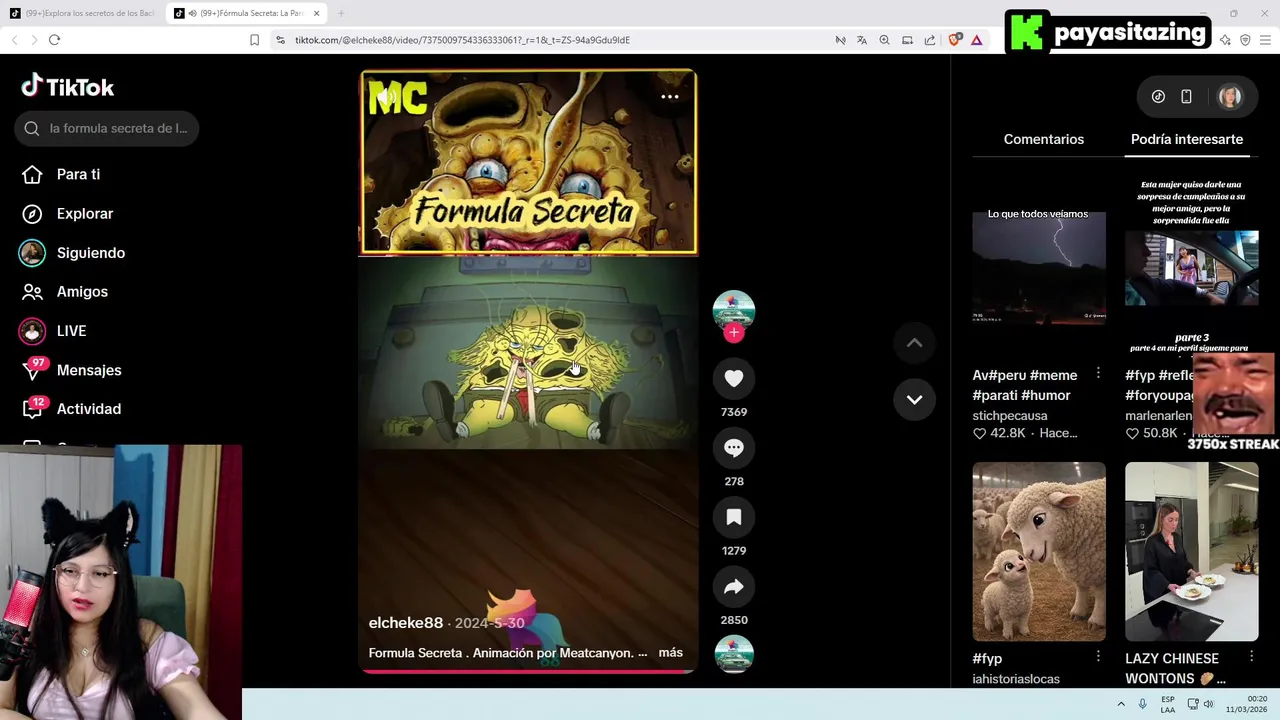Viewport: 1280px width, 720px height.
Task: Click the TikTok search field
Action: click(x=107, y=128)
